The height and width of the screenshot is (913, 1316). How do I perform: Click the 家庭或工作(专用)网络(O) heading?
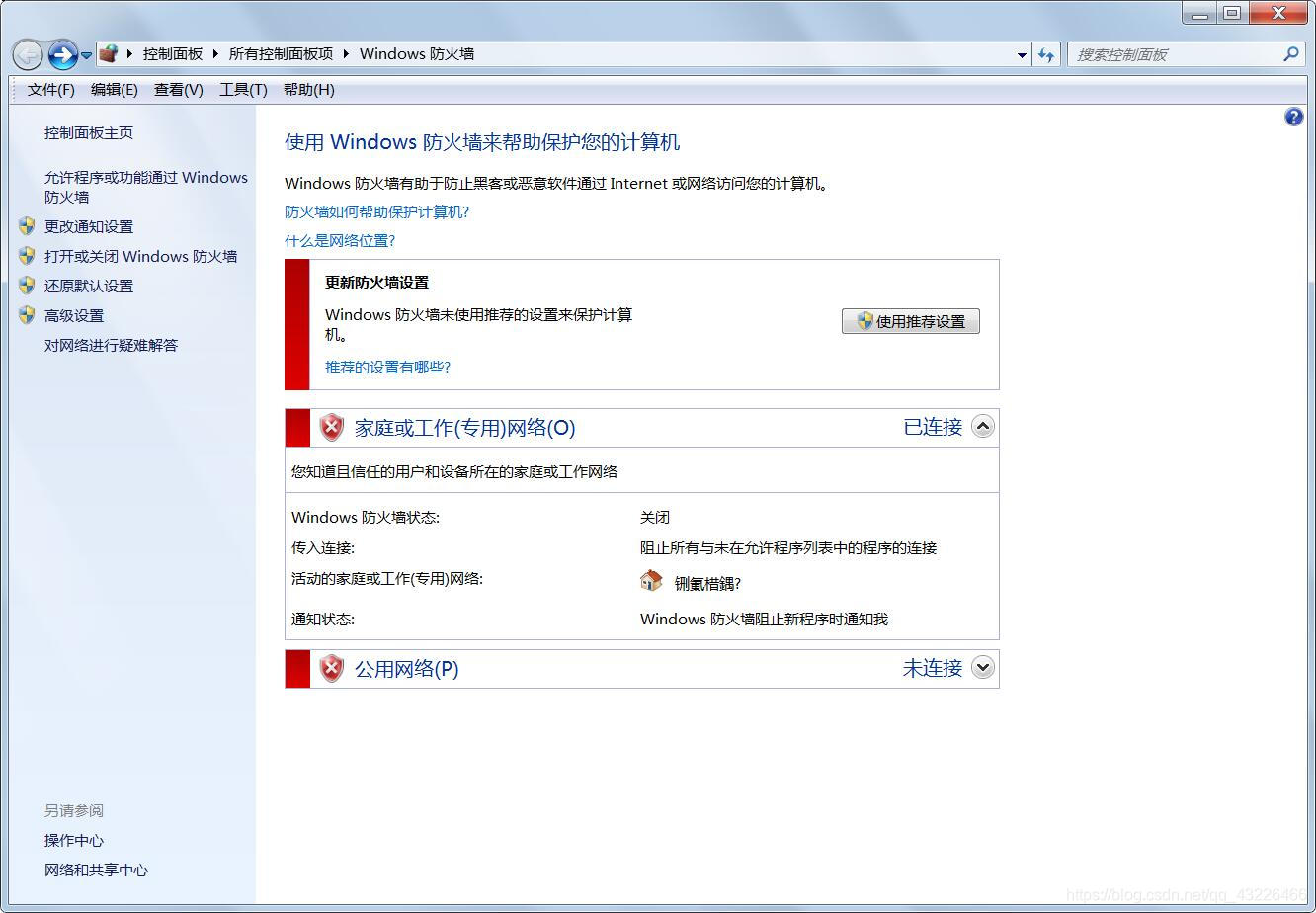(x=464, y=428)
